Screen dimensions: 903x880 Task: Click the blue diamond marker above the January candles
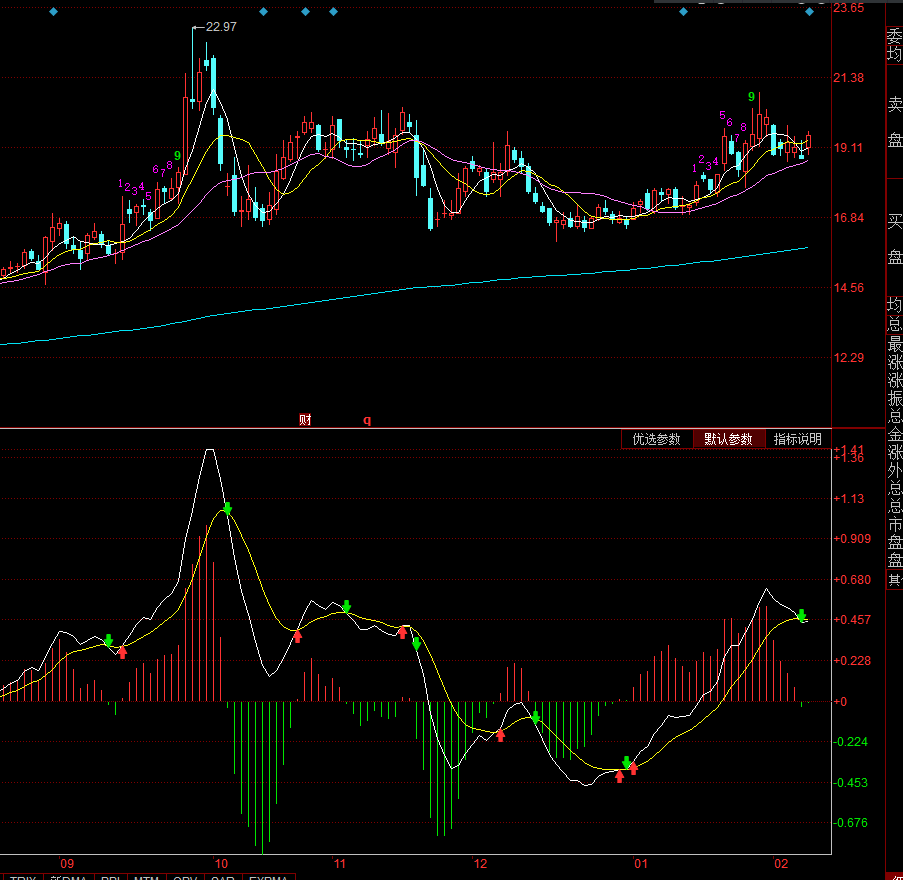pyautogui.click(x=684, y=12)
